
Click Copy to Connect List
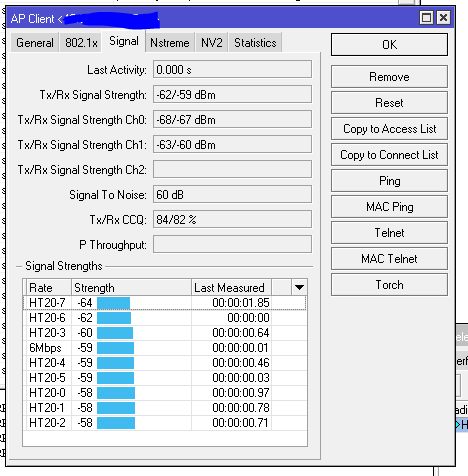pyautogui.click(x=389, y=155)
